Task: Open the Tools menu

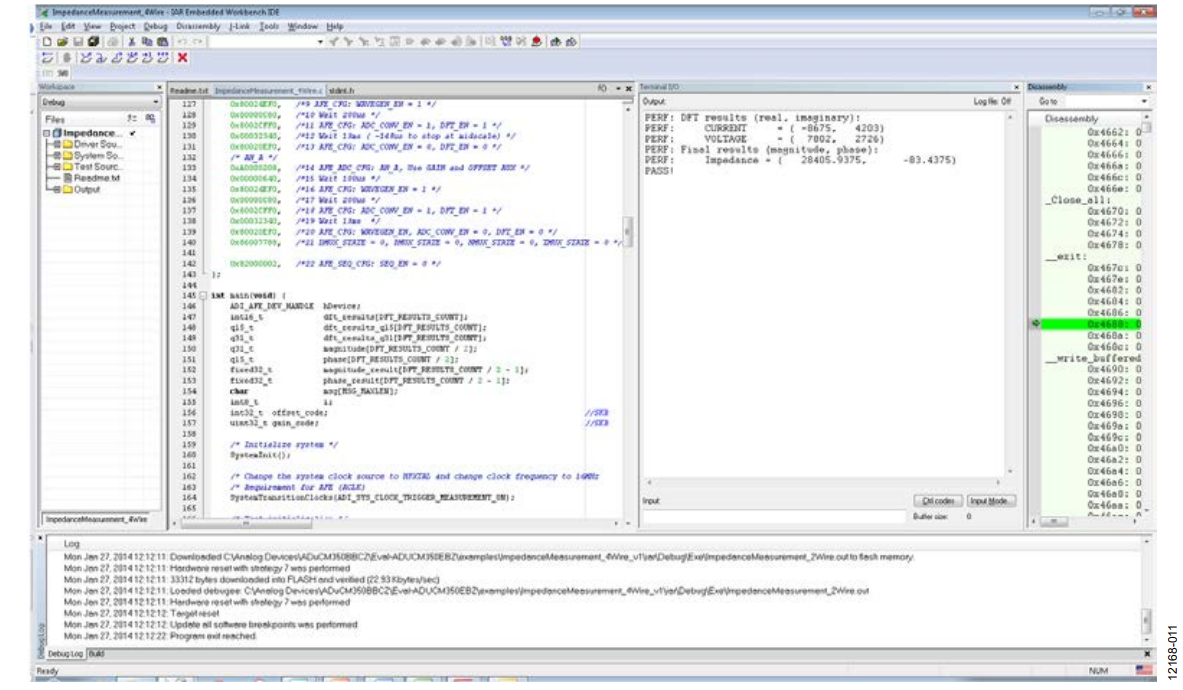Action: (269, 26)
